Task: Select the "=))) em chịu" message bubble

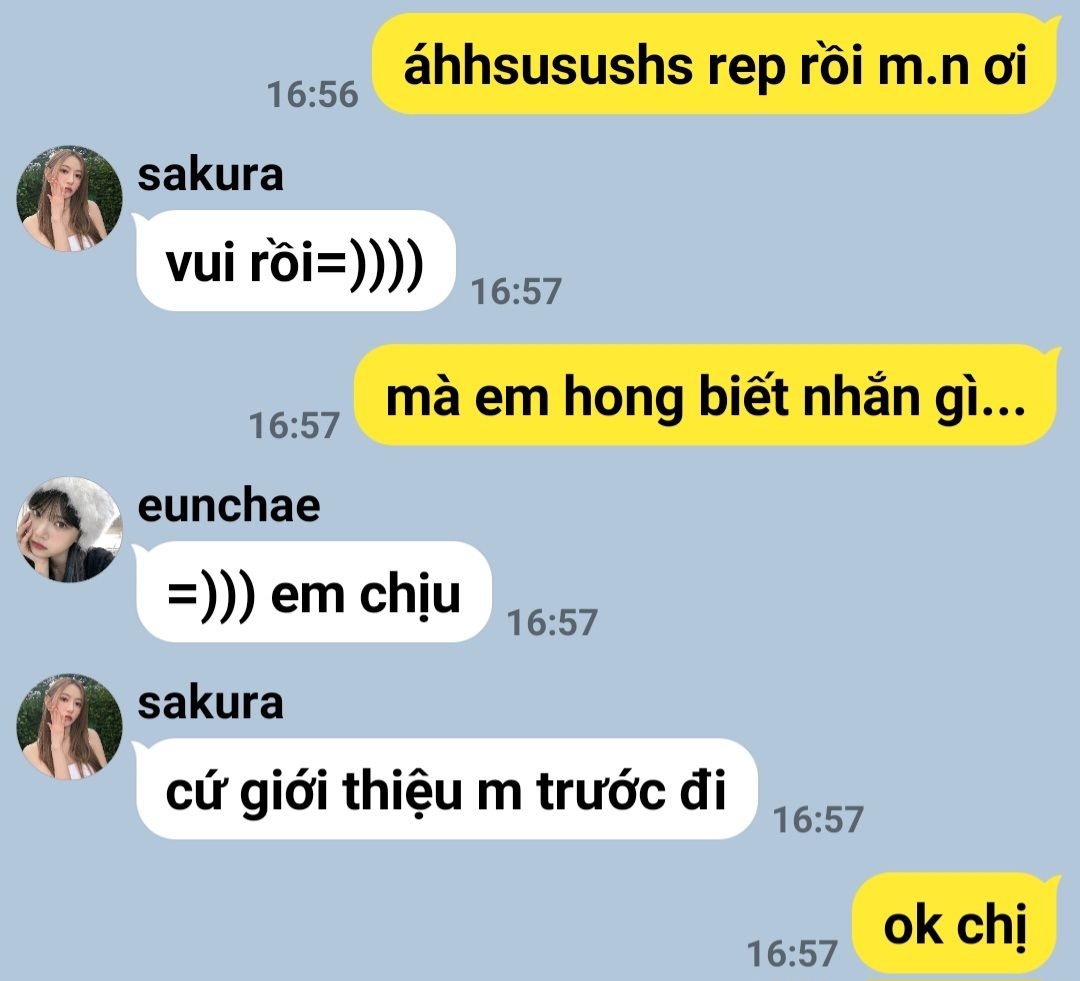Action: tap(313, 592)
